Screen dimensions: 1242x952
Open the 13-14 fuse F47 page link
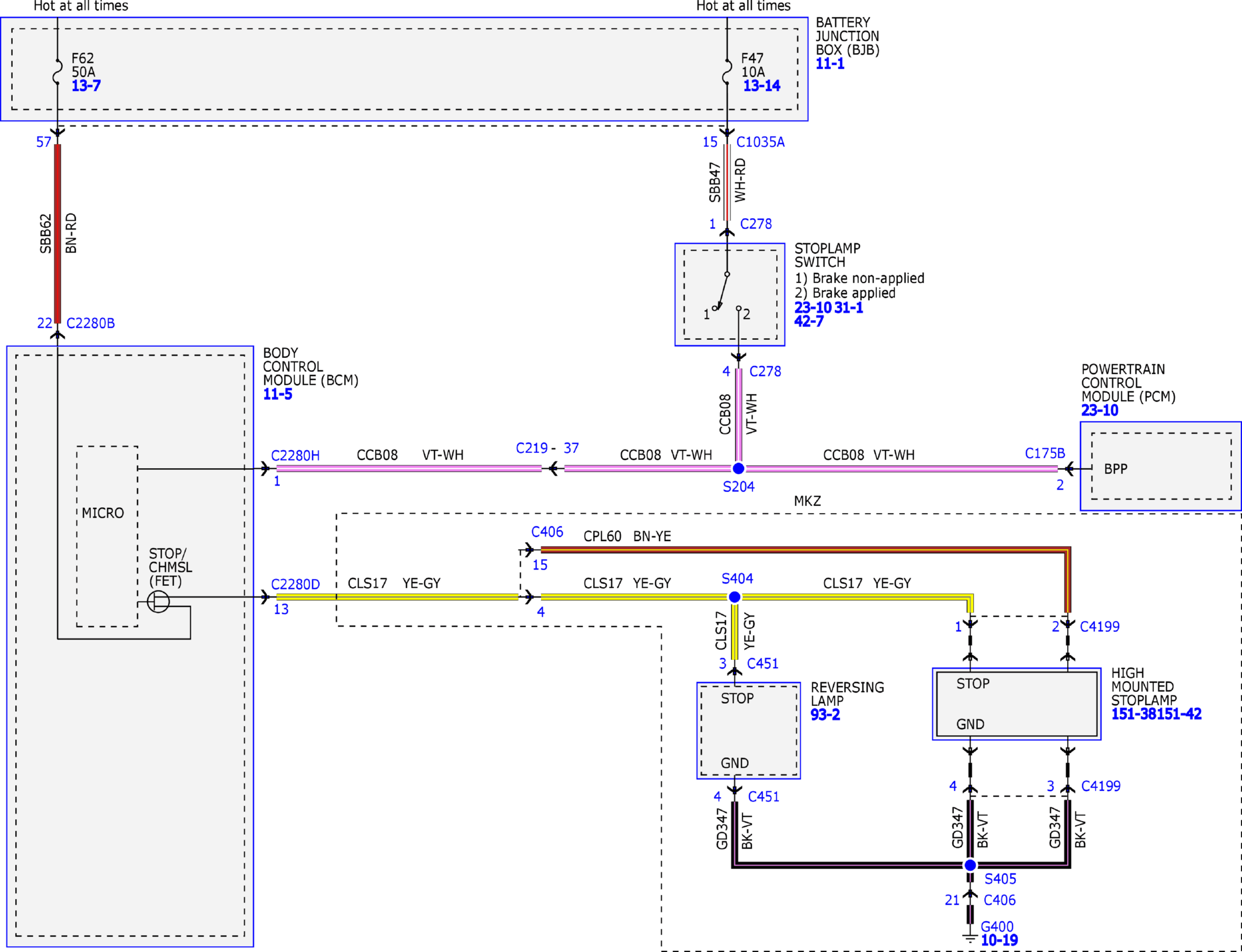click(761, 86)
